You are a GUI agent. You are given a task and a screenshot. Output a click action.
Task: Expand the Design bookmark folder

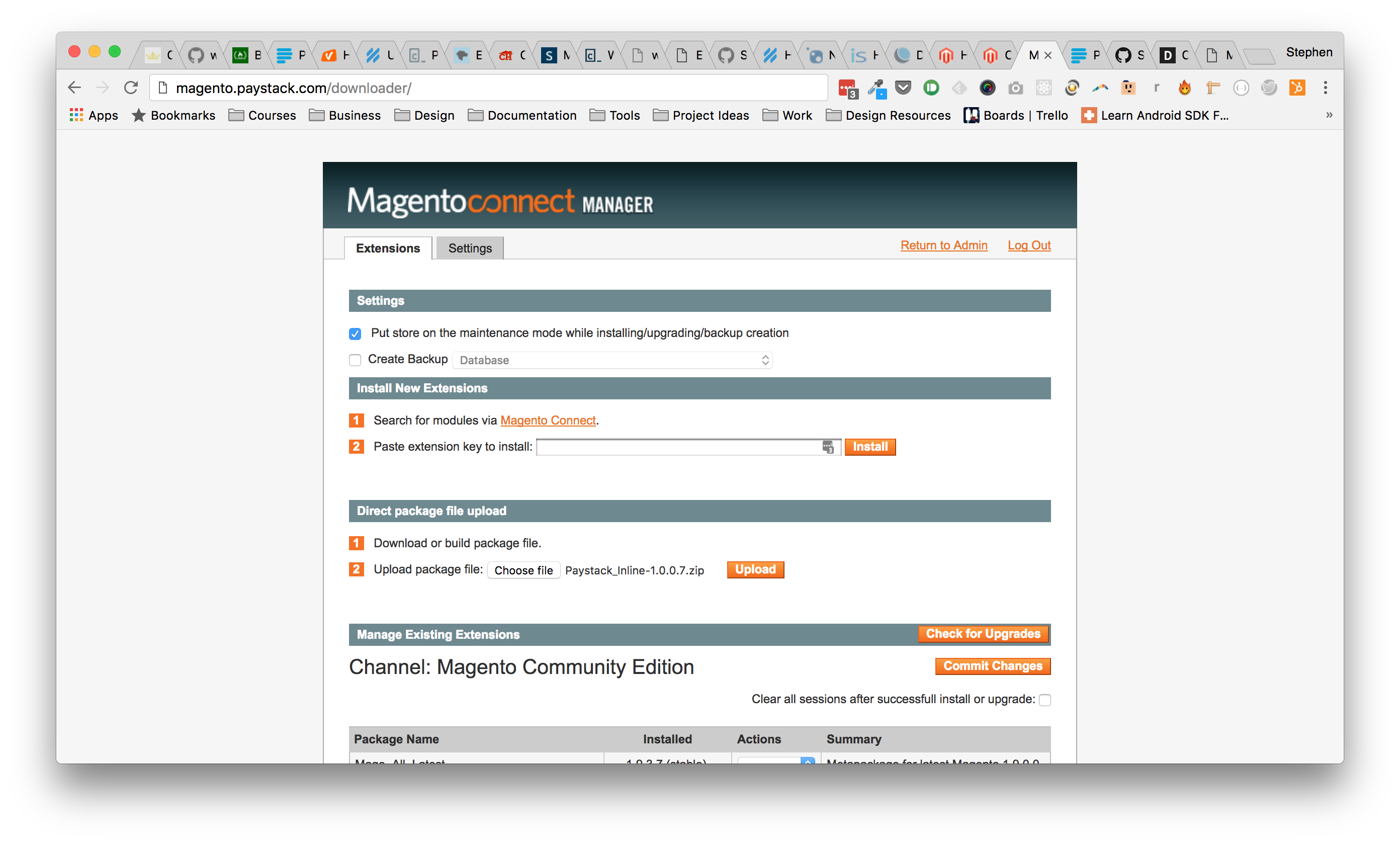point(424,115)
